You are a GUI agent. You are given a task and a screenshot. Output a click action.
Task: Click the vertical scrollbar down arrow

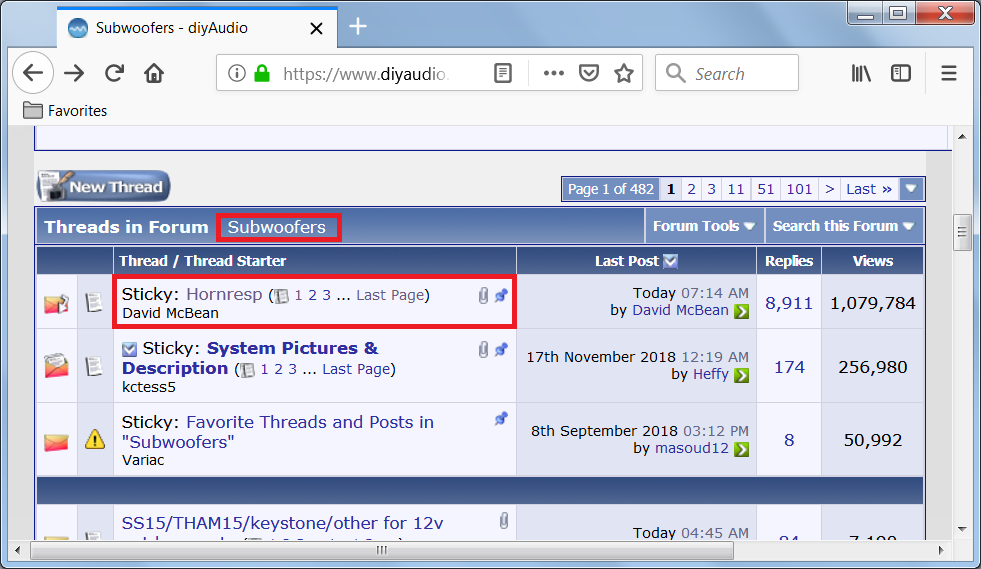click(x=962, y=530)
